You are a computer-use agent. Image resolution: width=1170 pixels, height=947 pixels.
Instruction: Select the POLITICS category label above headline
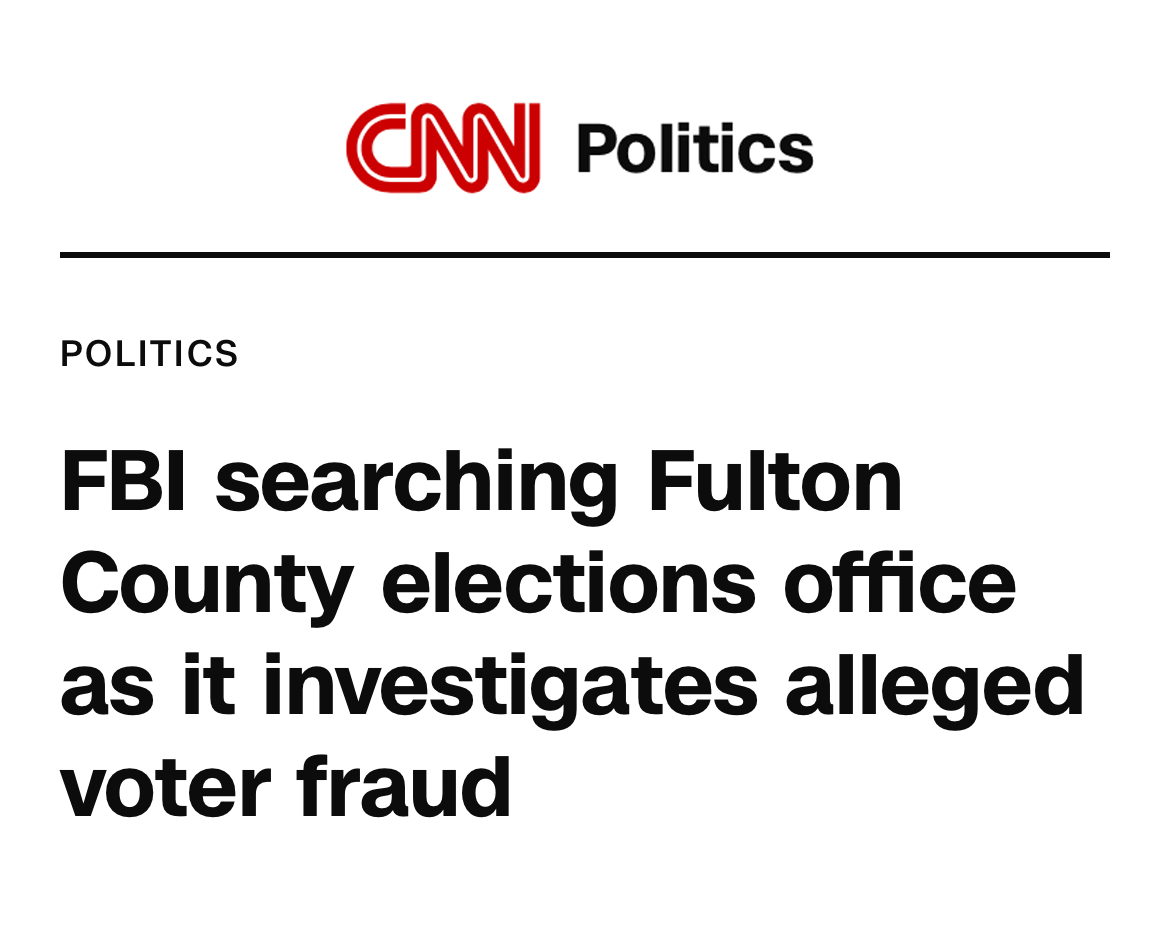pos(150,354)
